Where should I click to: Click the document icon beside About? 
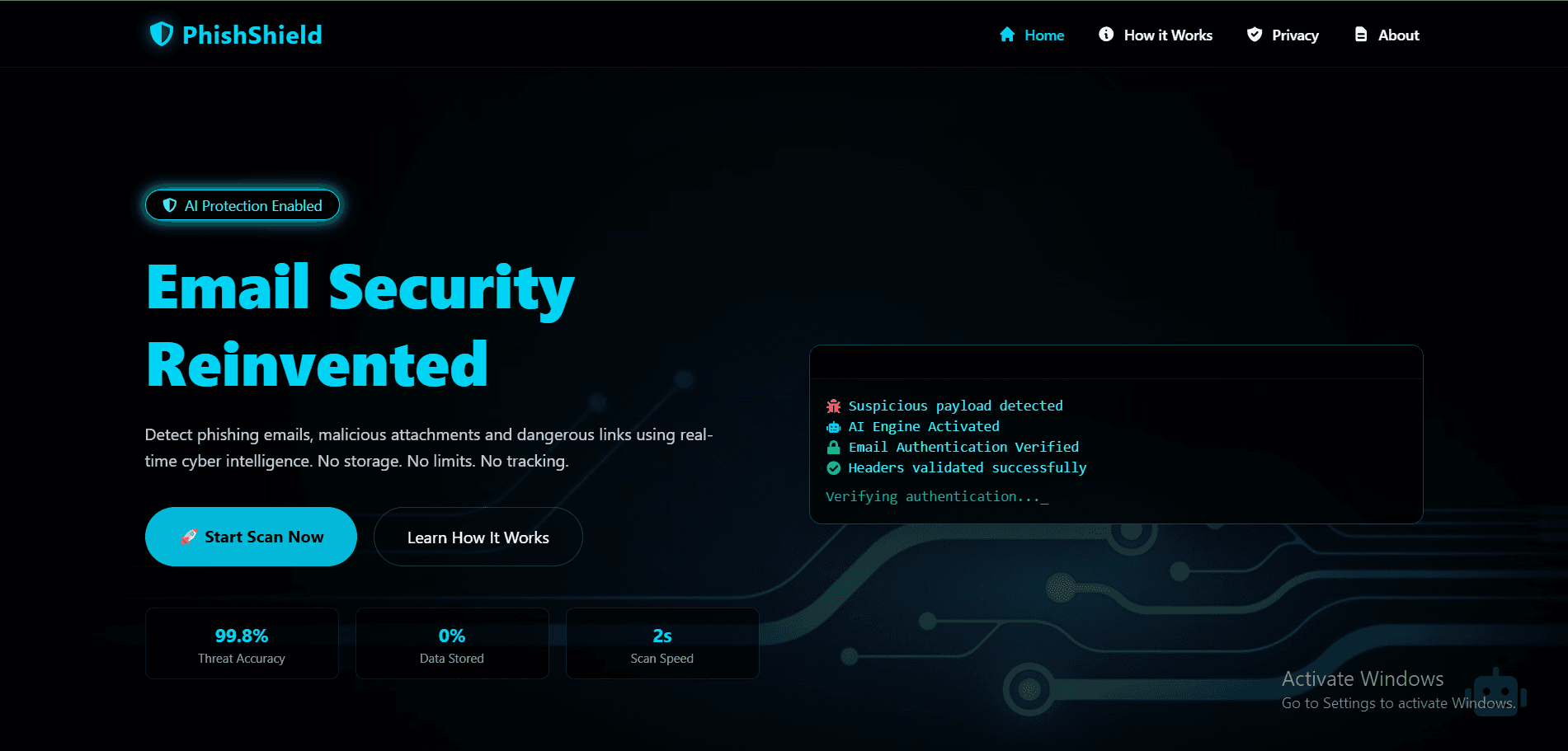coord(1359,35)
